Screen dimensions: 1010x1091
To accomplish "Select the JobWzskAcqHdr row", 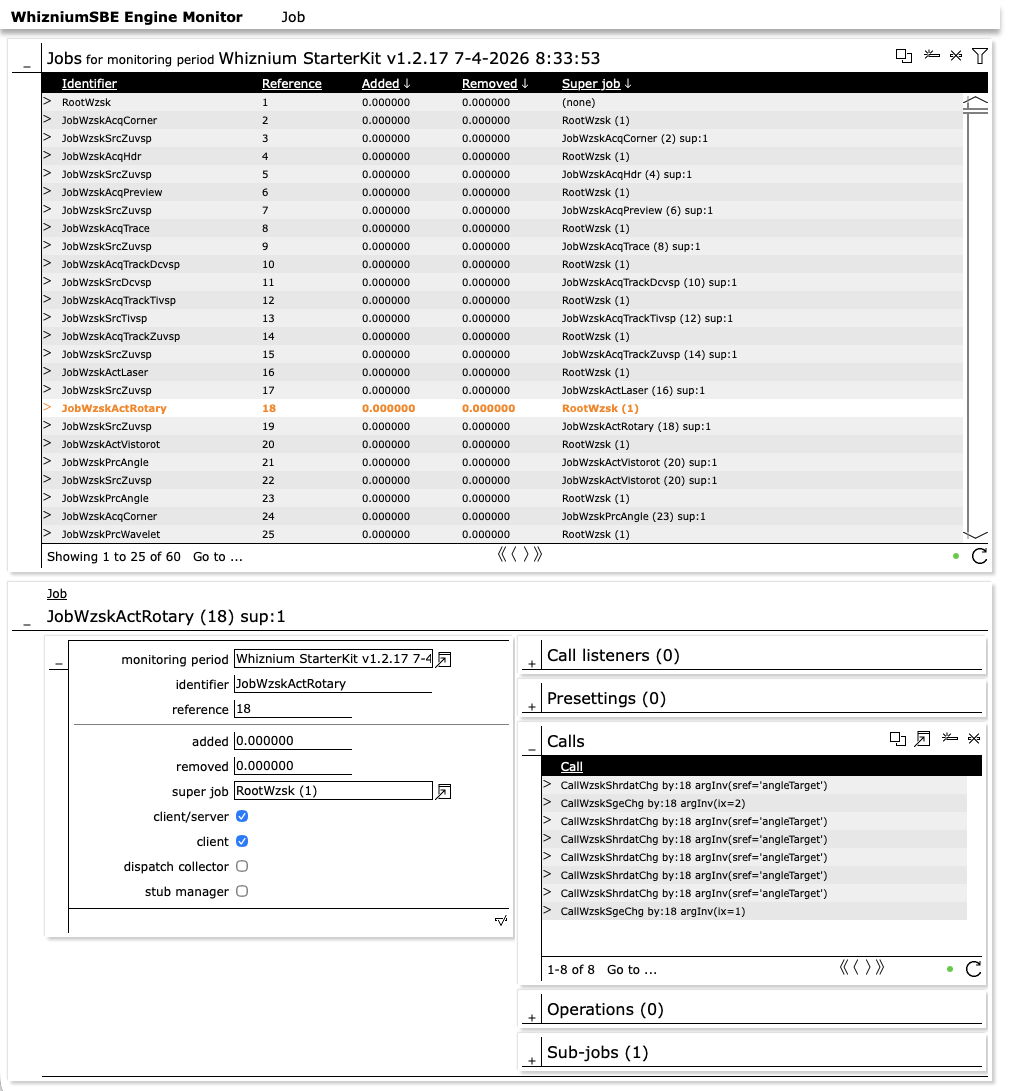I will coord(502,156).
